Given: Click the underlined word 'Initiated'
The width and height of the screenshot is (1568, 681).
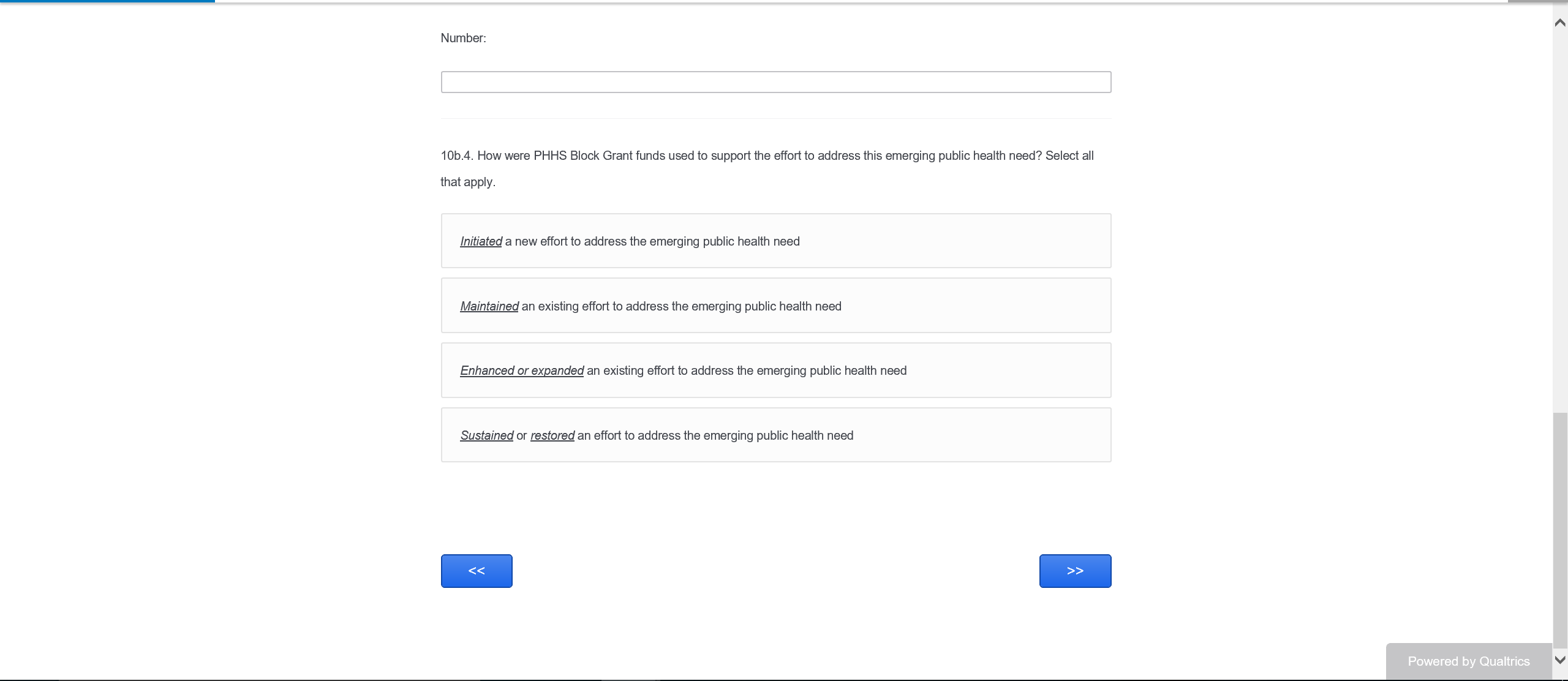Looking at the screenshot, I should (x=481, y=242).
